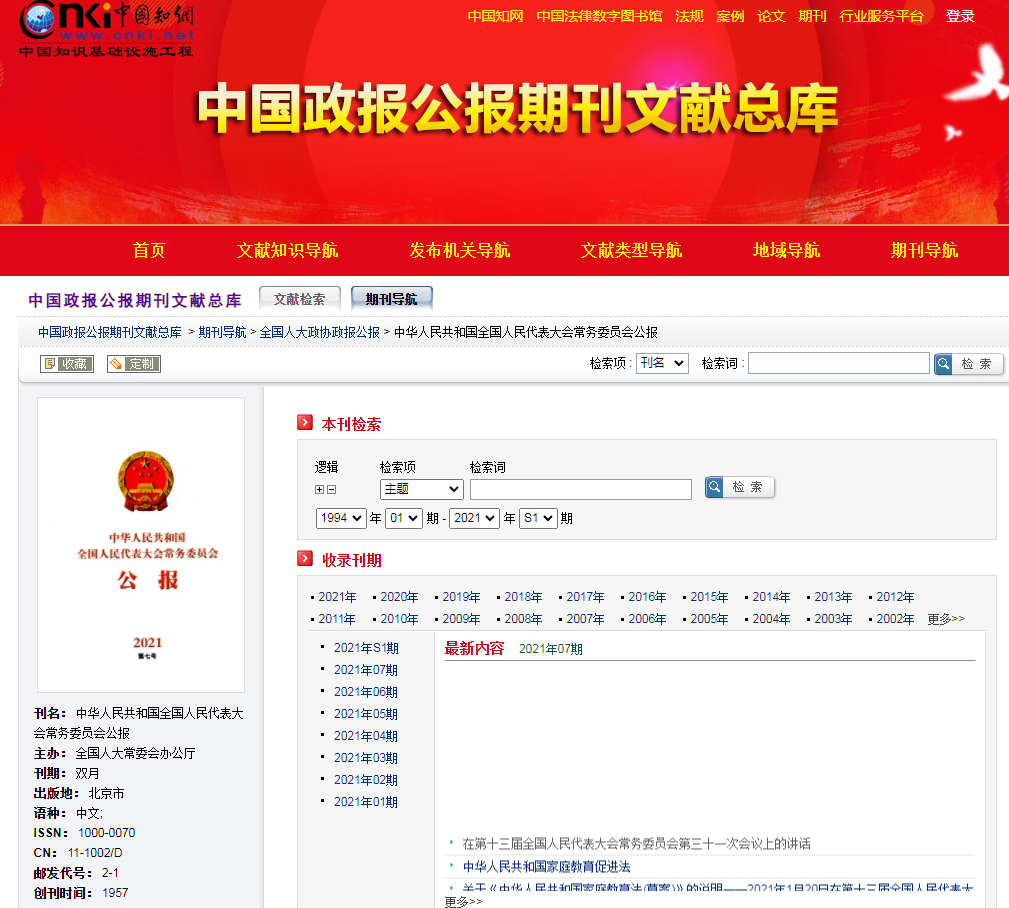Select the 2015年 year link
This screenshot has height=908, width=1009.
(x=709, y=597)
